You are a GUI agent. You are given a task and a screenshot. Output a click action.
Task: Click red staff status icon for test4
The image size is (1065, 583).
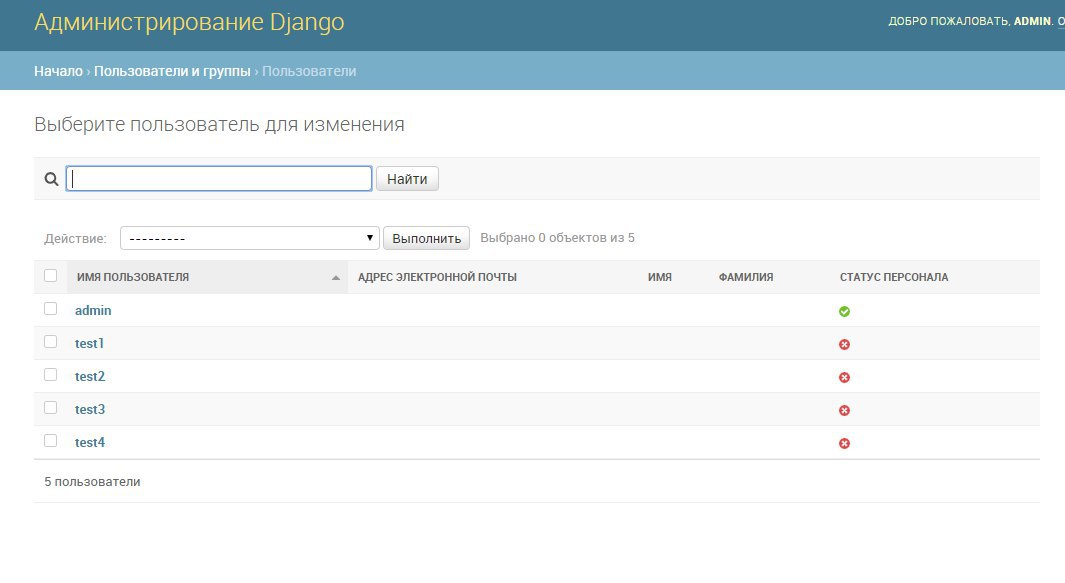click(844, 444)
